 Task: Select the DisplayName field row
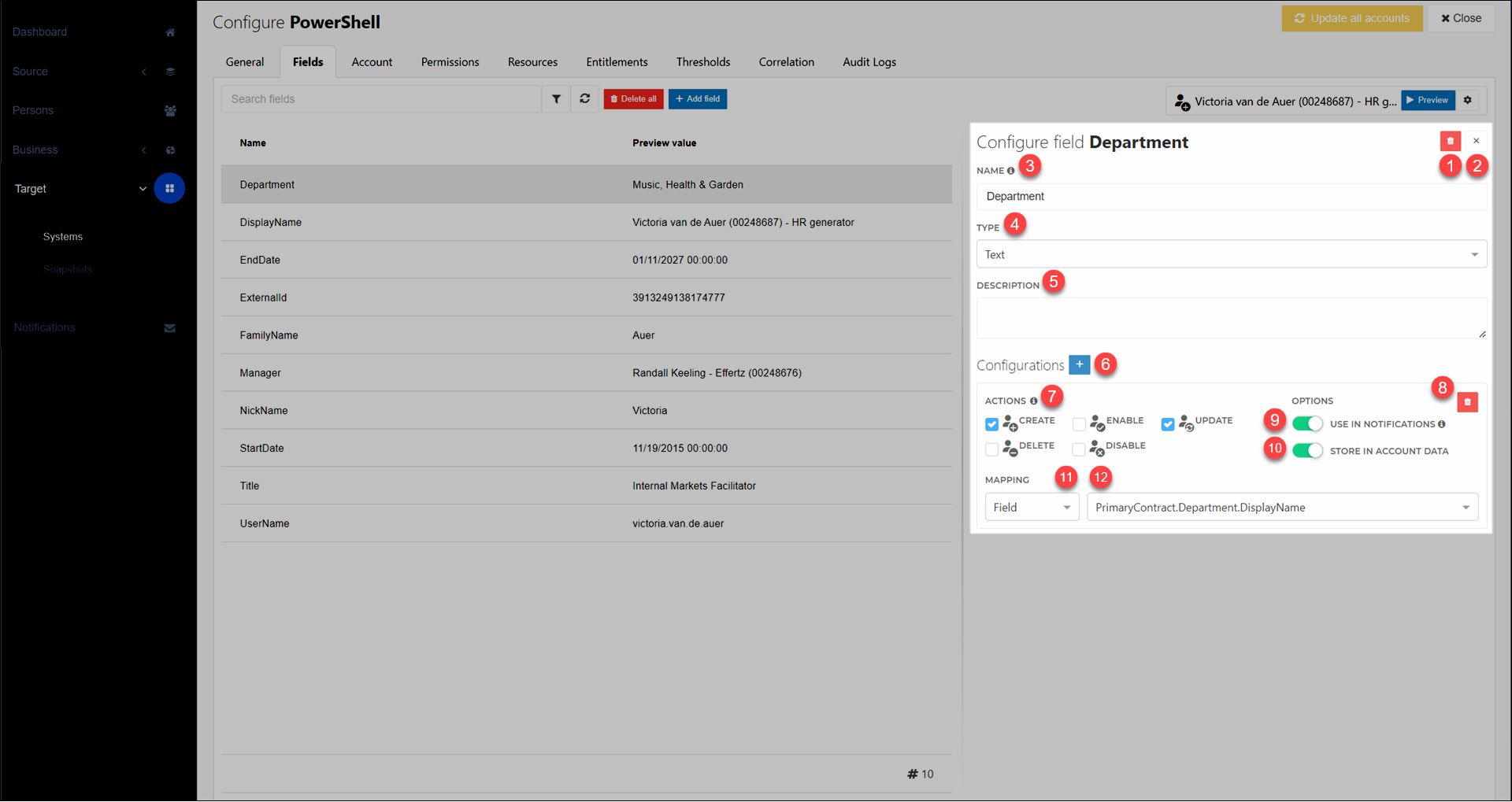point(587,223)
